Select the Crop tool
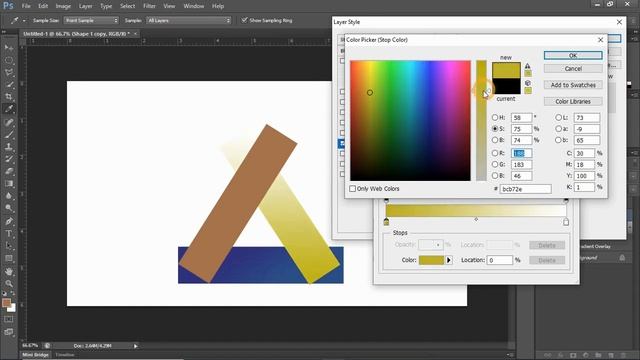This screenshot has width=640, height=360. (9, 97)
